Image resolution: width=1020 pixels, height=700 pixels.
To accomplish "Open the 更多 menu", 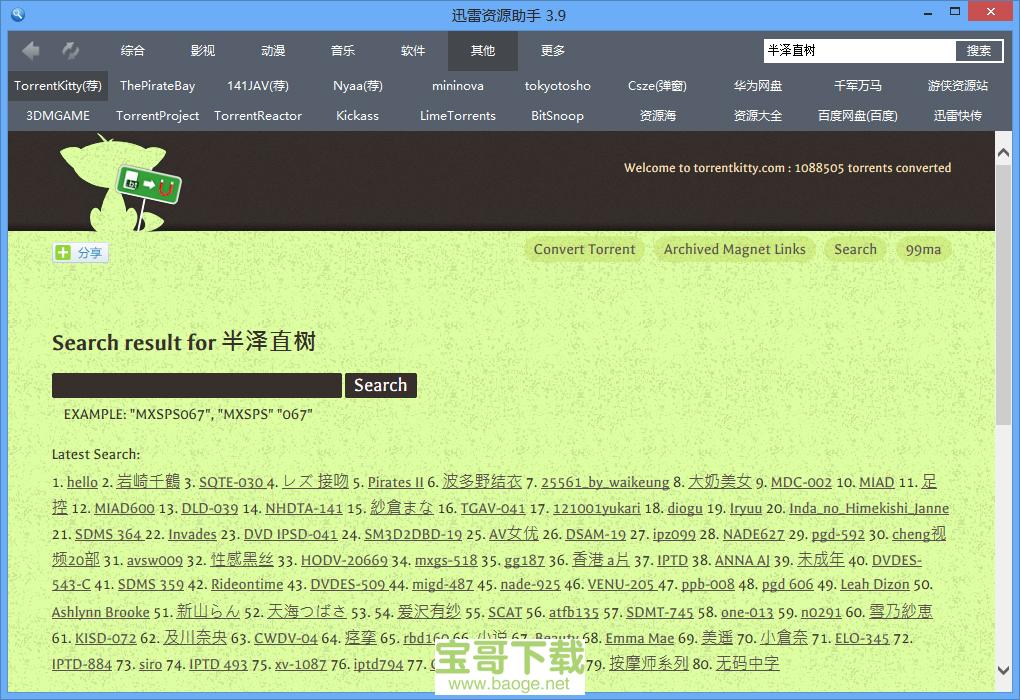I will tap(553, 50).
